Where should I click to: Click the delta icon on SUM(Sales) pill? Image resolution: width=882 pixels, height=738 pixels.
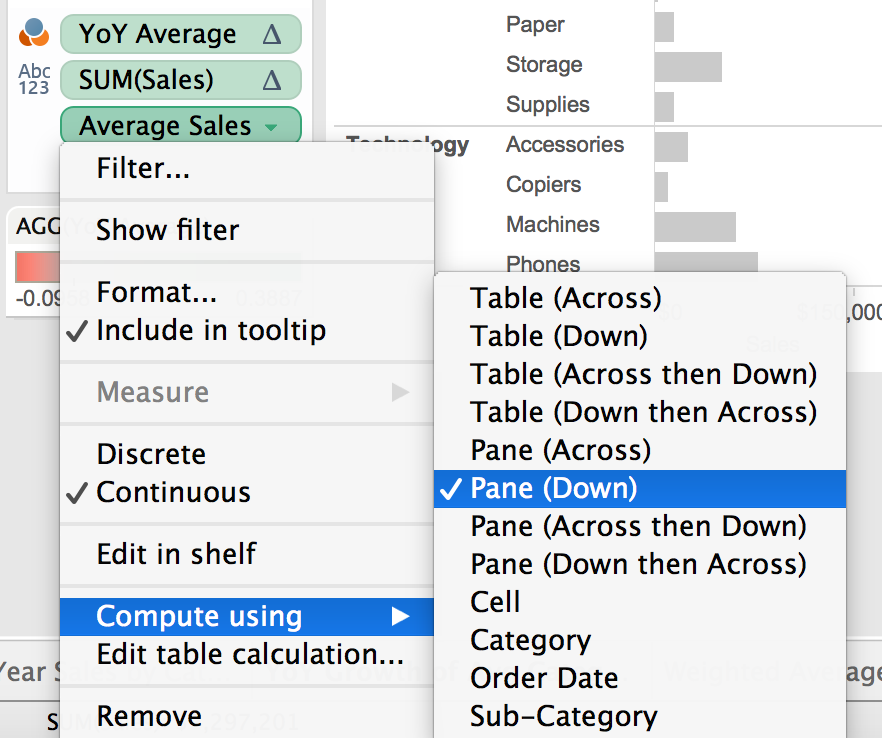point(271,80)
